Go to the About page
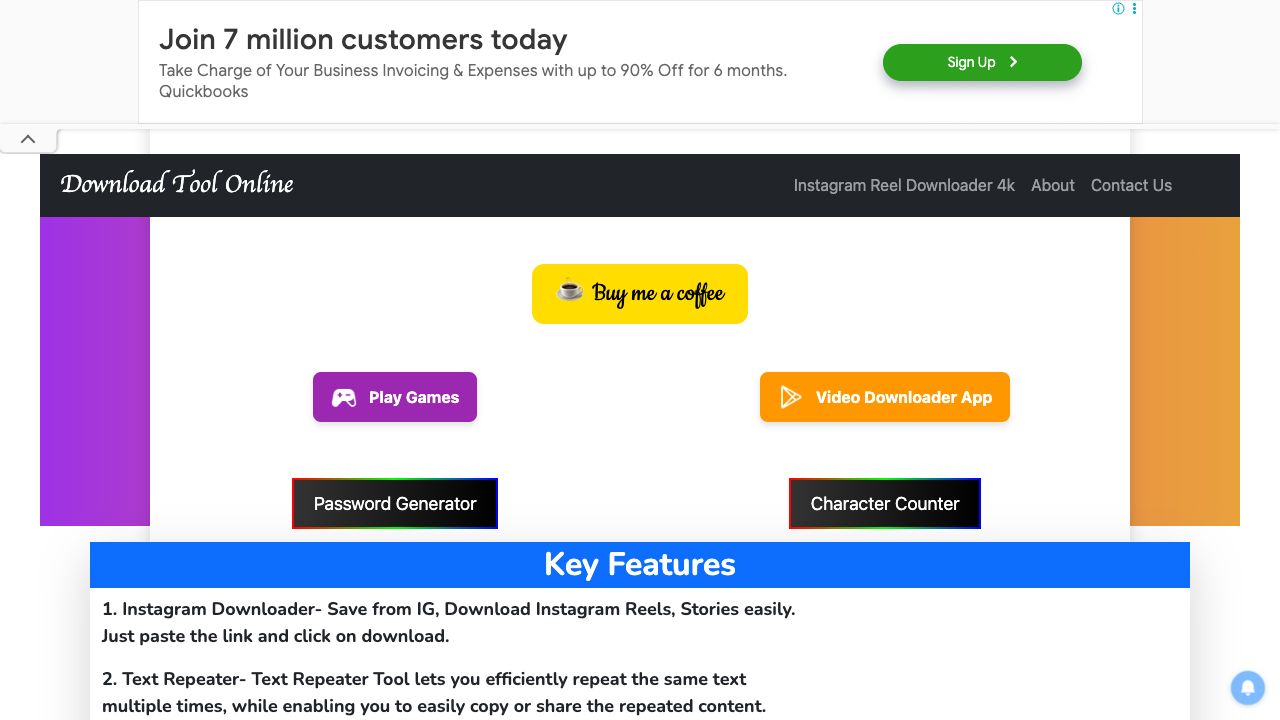The height and width of the screenshot is (720, 1280). coord(1052,185)
